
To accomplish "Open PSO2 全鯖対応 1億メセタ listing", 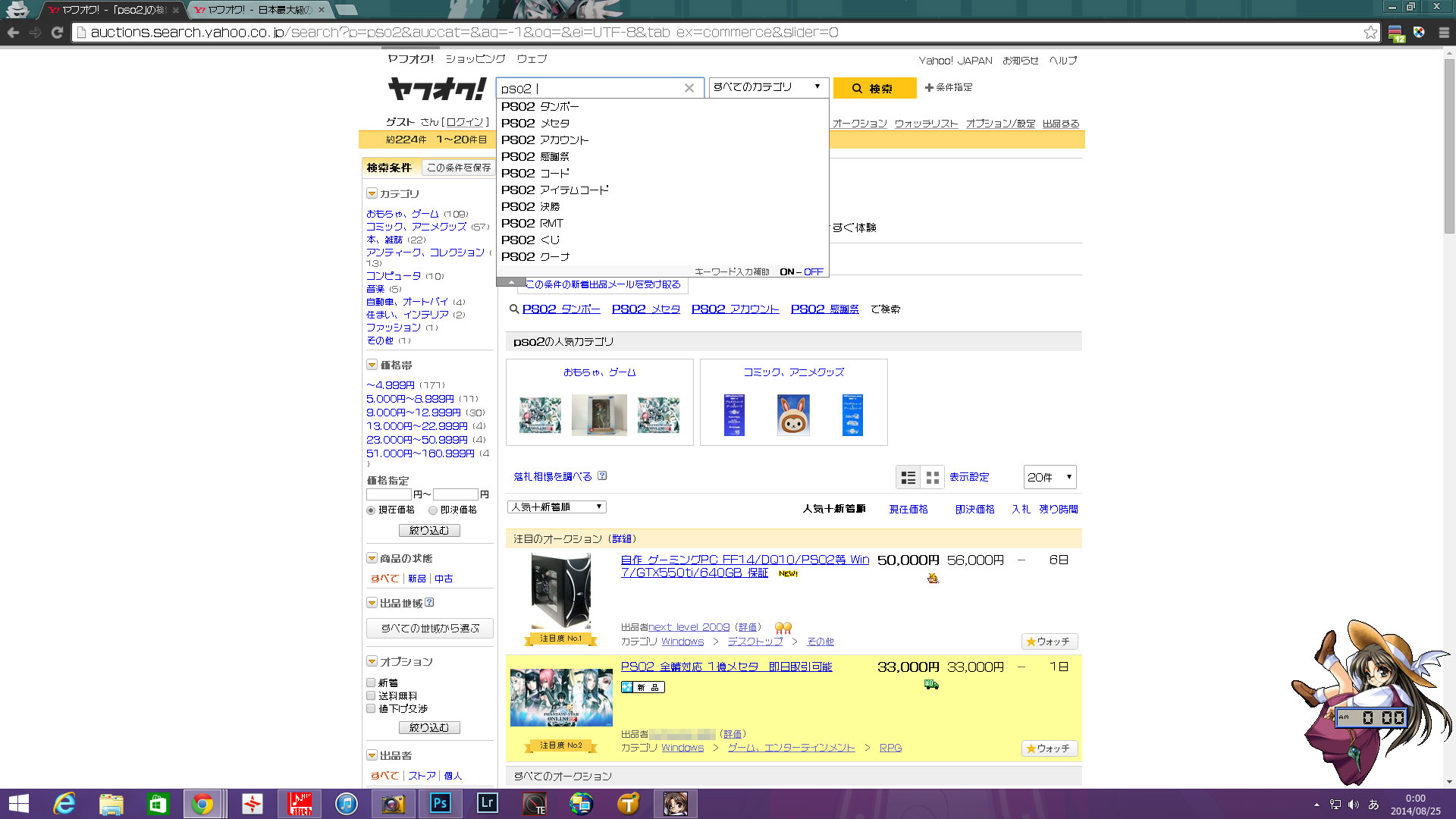I will click(726, 667).
